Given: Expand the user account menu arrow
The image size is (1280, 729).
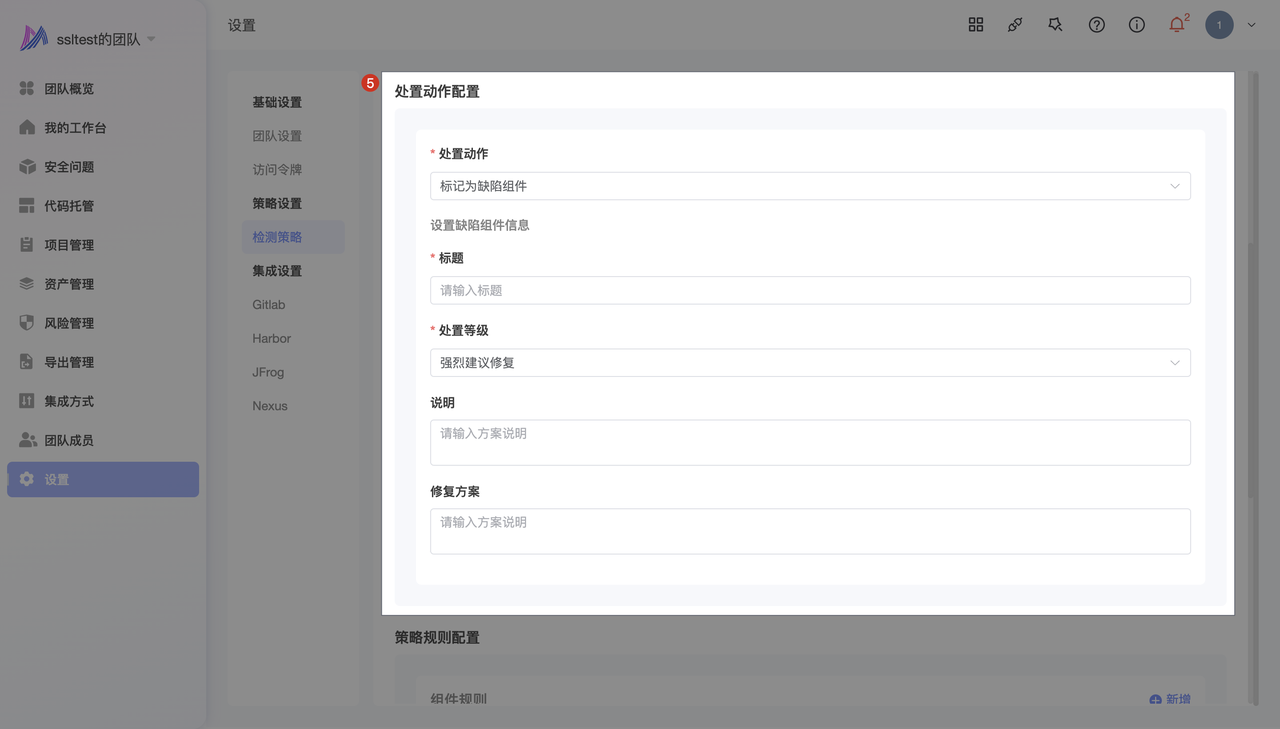Looking at the screenshot, I should [1251, 26].
